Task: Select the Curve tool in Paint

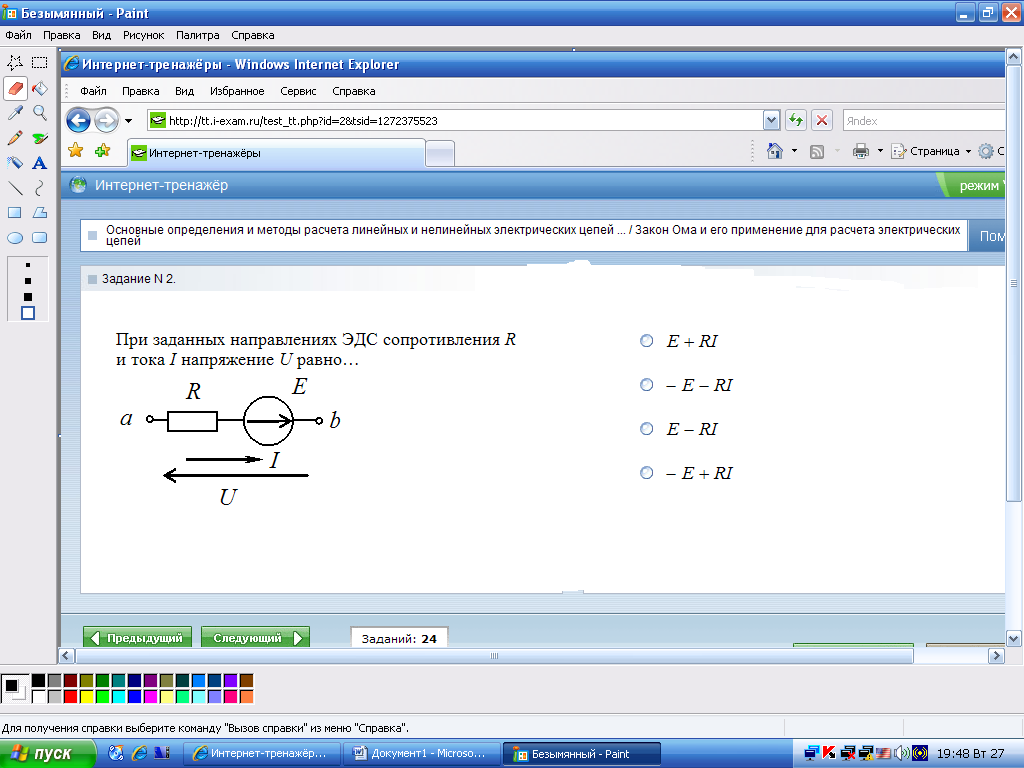Action: tap(40, 188)
